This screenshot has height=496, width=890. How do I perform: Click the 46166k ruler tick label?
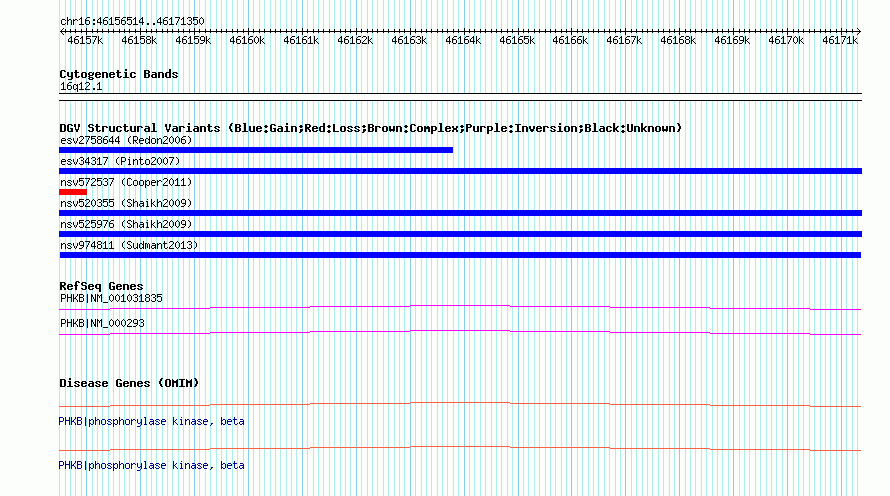point(570,40)
